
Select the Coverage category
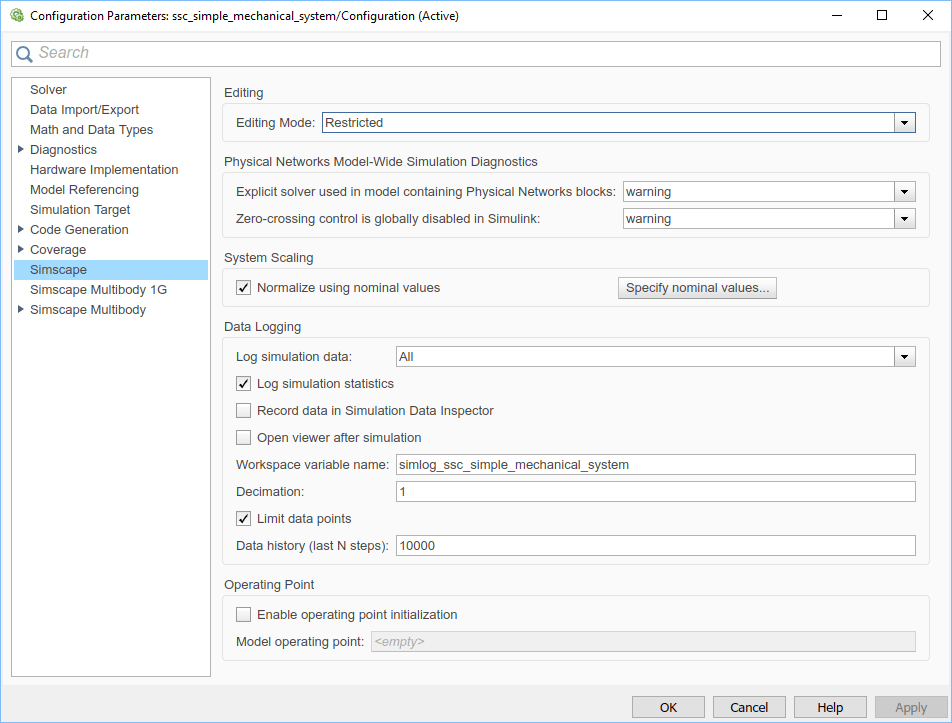click(x=58, y=249)
